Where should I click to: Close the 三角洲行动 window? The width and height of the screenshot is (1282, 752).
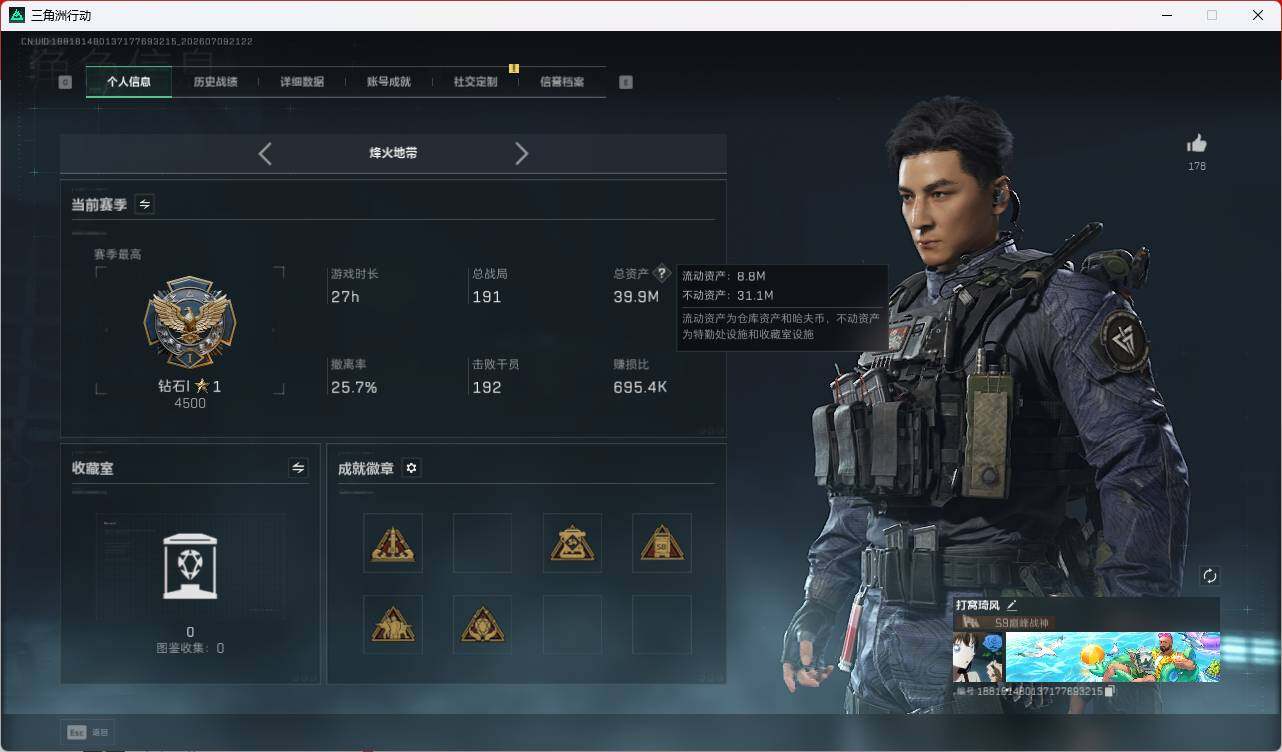pyautogui.click(x=1258, y=15)
